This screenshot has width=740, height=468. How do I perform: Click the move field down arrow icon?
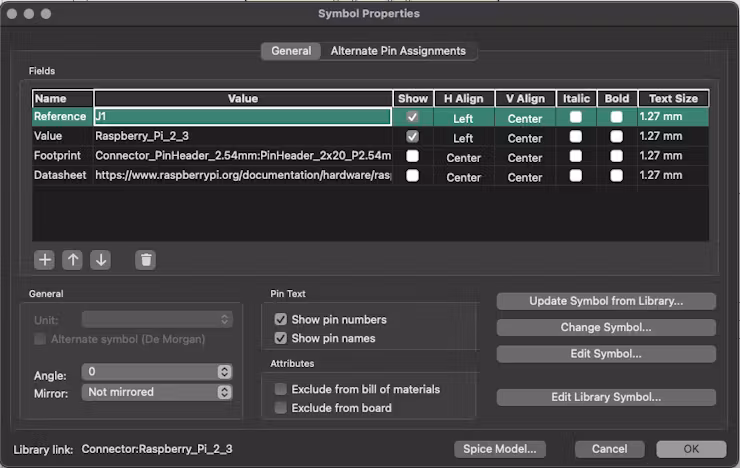[x=100, y=260]
